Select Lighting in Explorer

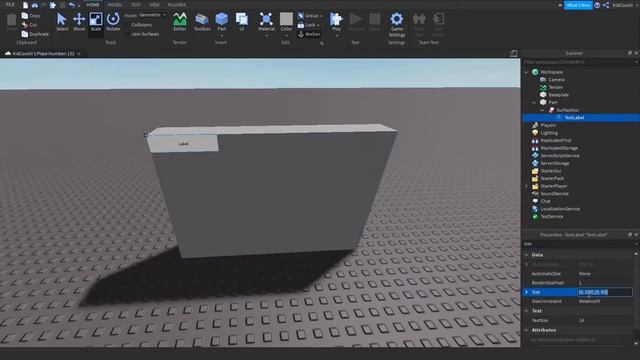[549, 133]
